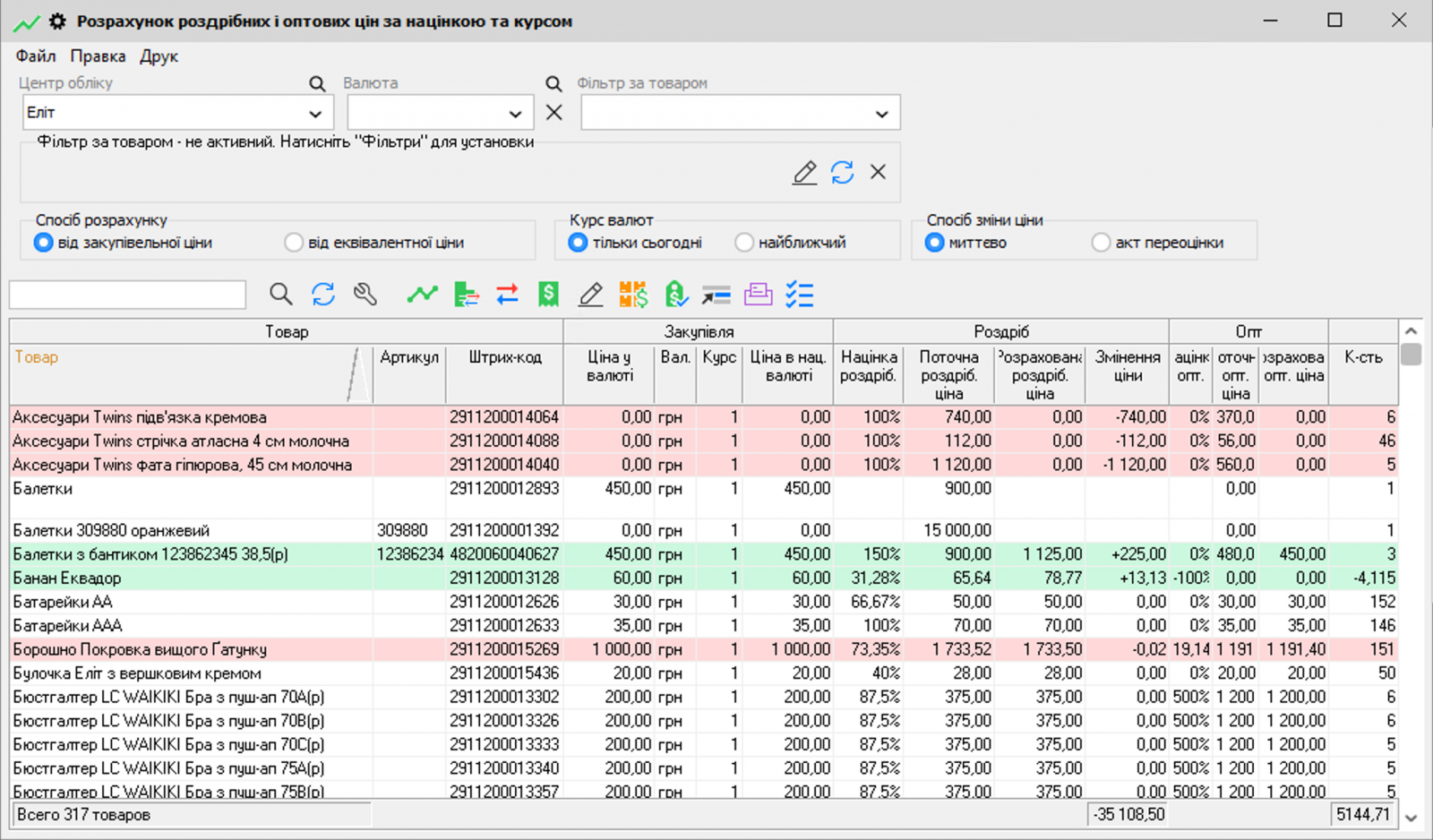The height and width of the screenshot is (840, 1433).
Task: Open the 'Файл' menu
Action: pyautogui.click(x=36, y=56)
